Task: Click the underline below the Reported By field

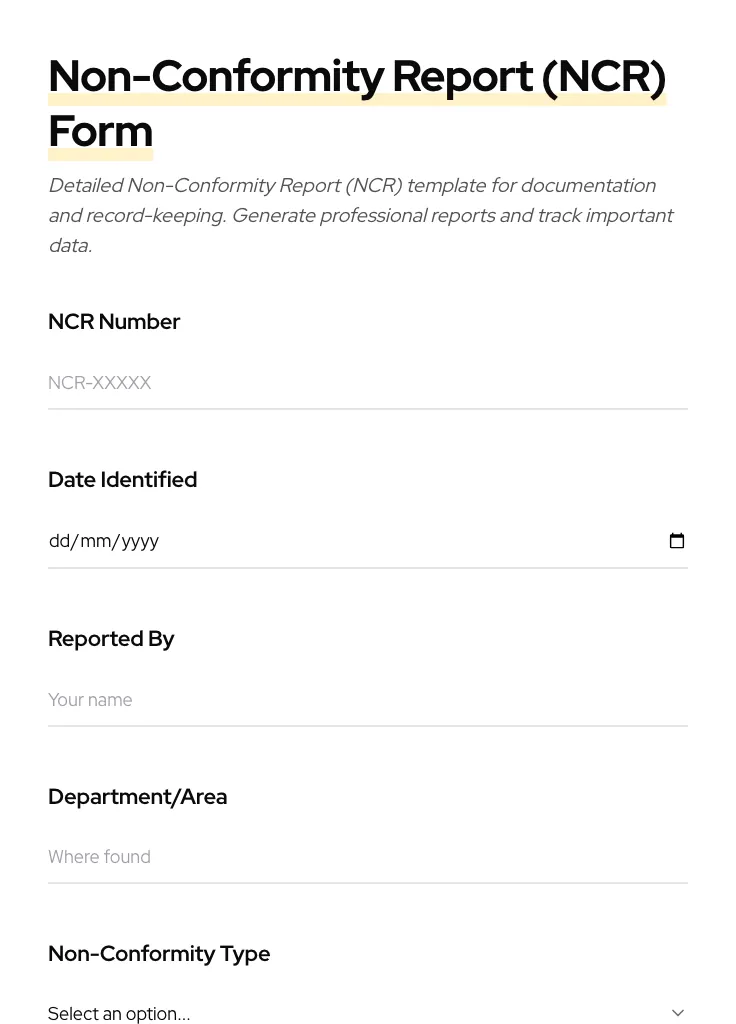Action: point(368,724)
